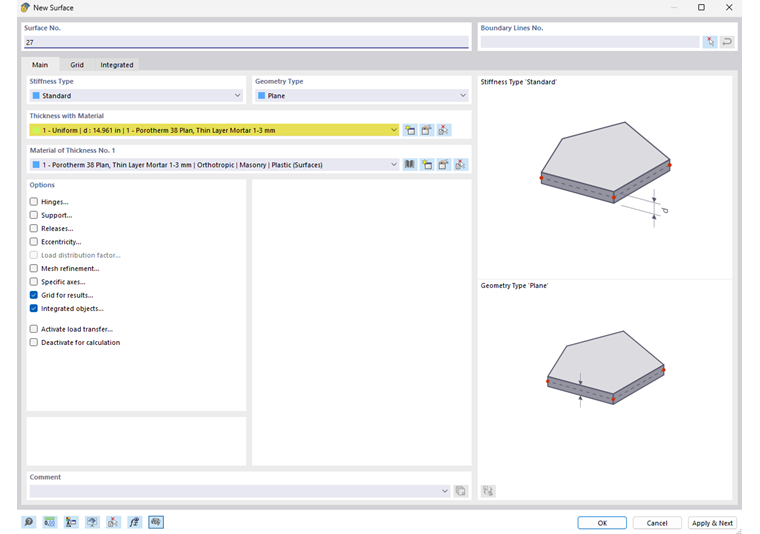
Task: Tick the Eccentricity checkbox
Action: tap(33, 242)
